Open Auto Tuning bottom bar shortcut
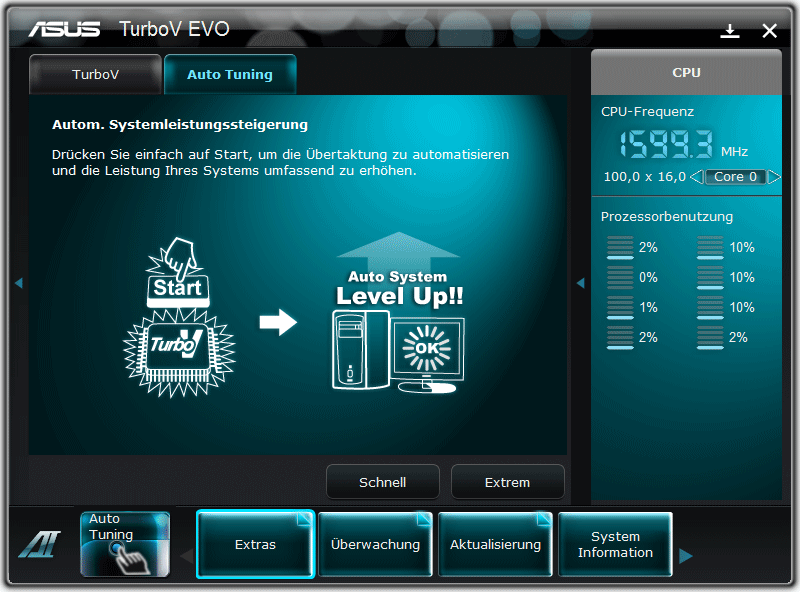Viewport: 800px width, 592px height. (125, 544)
